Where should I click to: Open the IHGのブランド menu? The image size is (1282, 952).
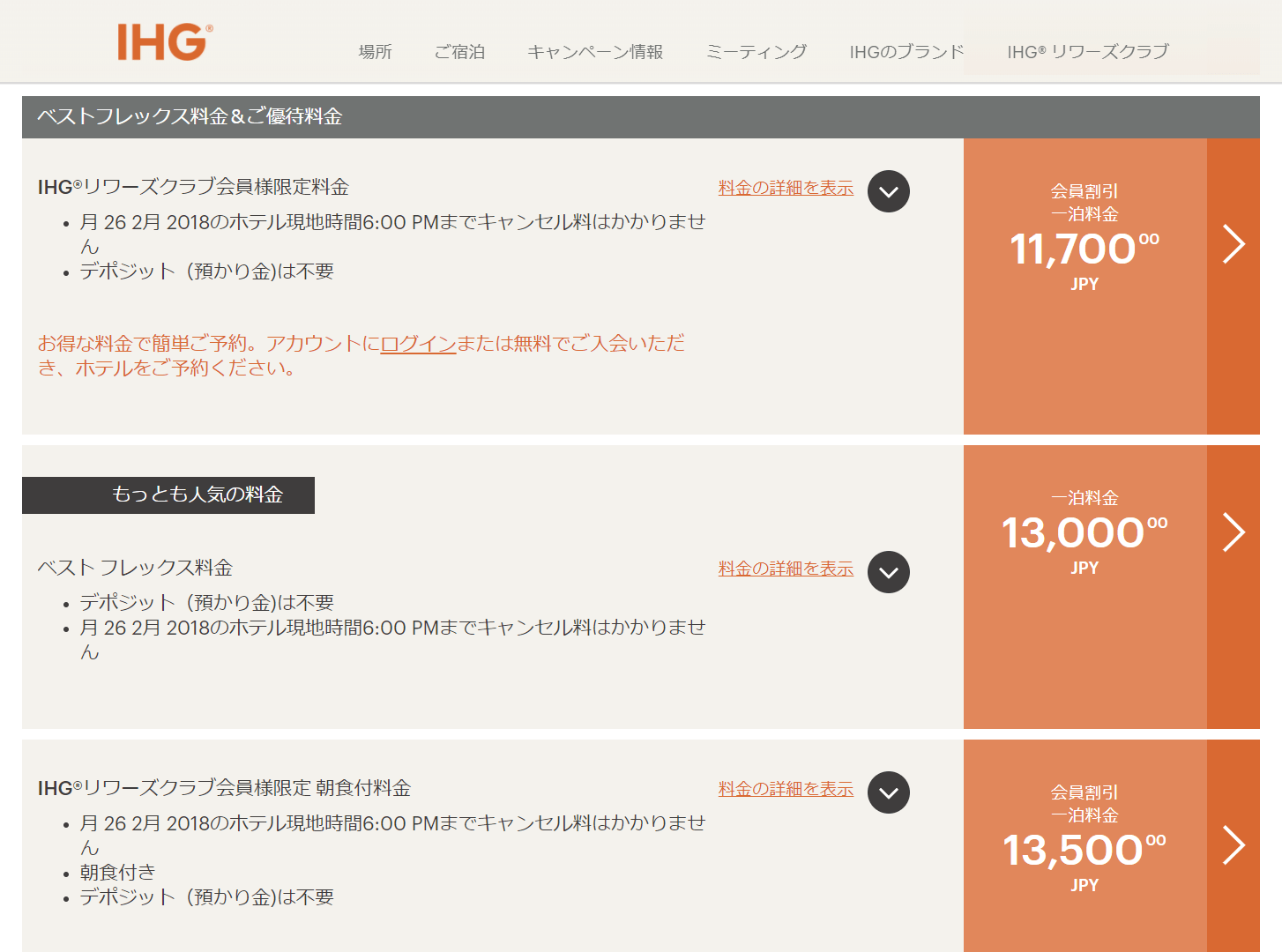coord(906,52)
